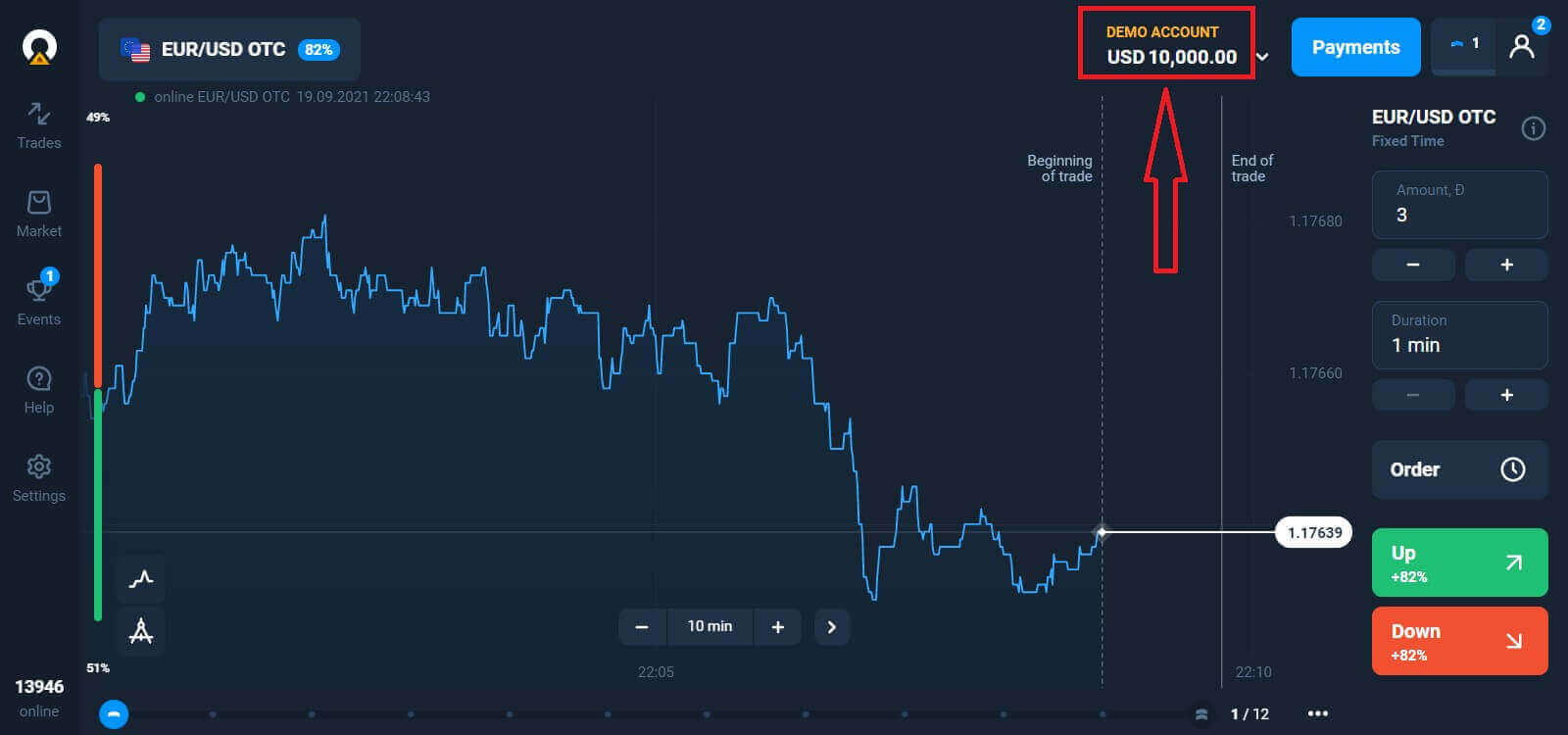Open the Help section
The image size is (1568, 735).
click(38, 387)
